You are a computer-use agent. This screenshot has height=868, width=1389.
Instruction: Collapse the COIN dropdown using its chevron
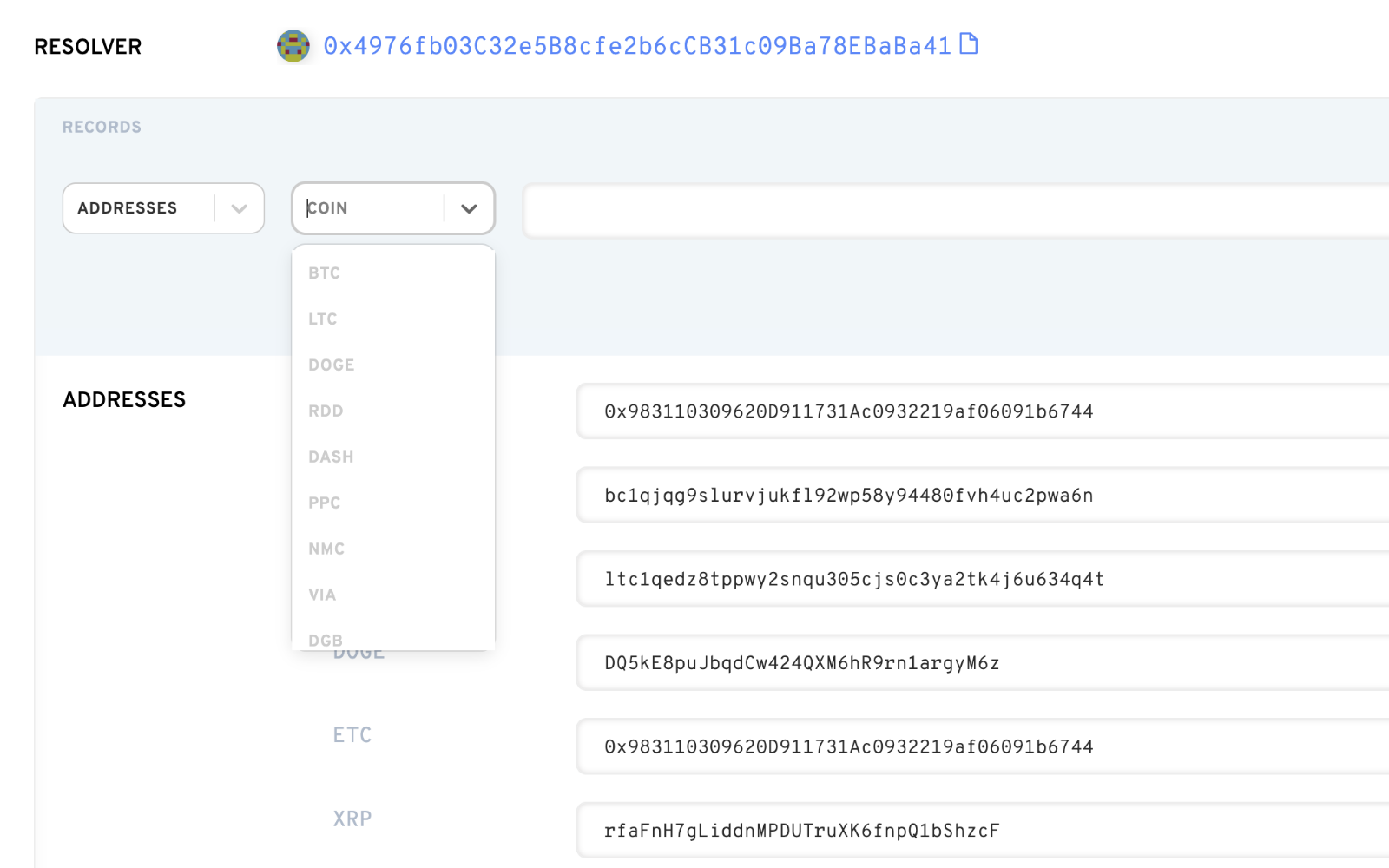click(x=470, y=208)
